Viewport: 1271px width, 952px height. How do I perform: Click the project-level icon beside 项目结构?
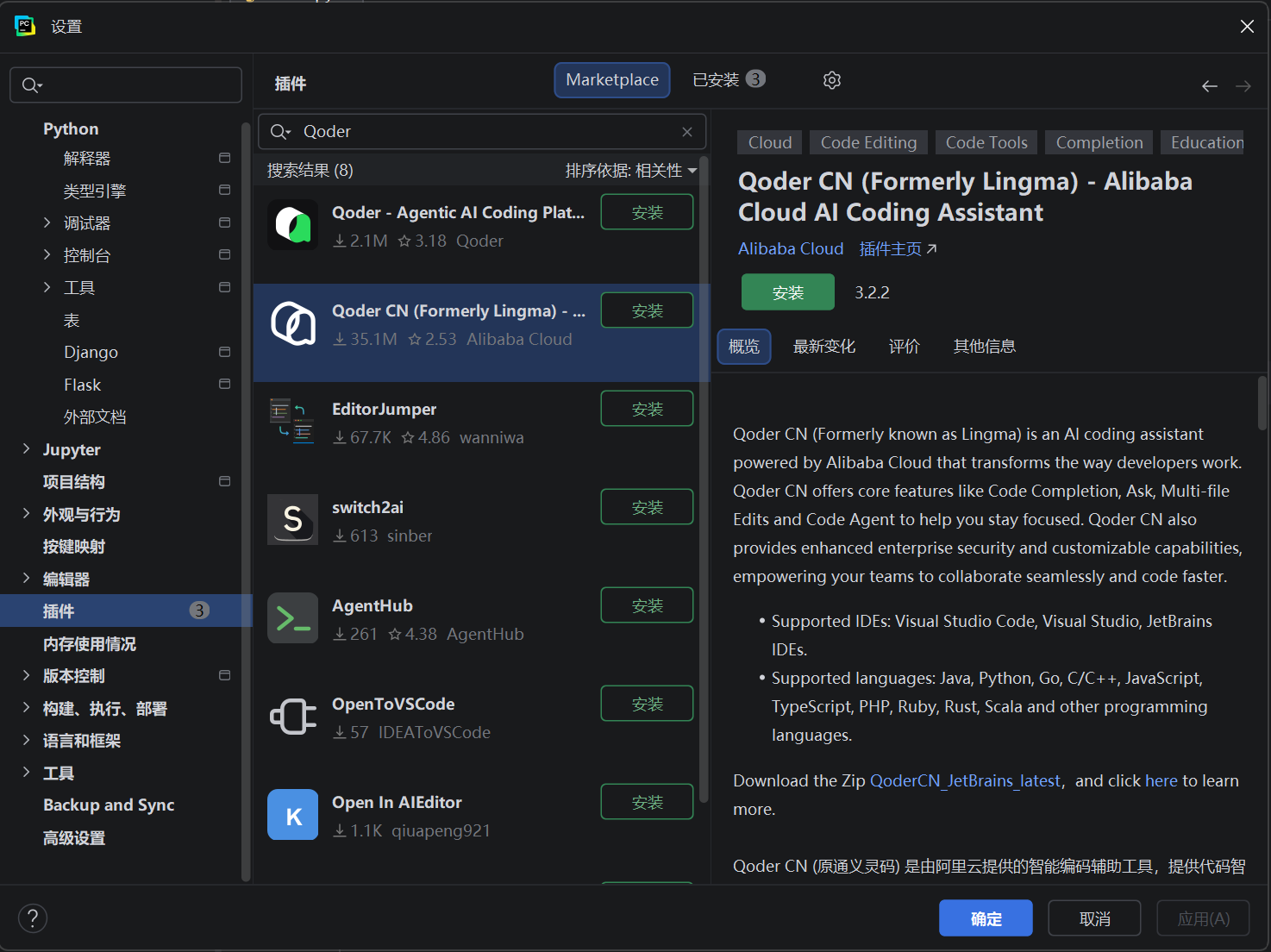click(225, 481)
